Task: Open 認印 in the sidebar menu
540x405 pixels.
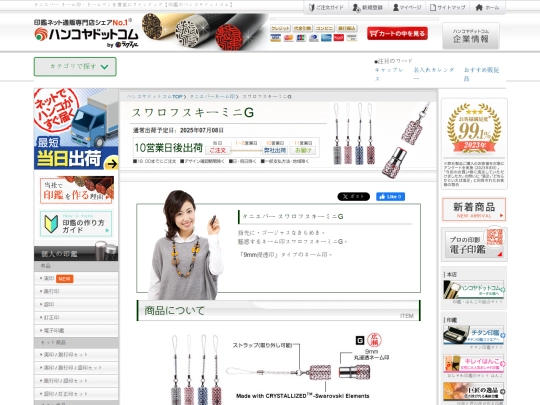Action: coord(76,305)
